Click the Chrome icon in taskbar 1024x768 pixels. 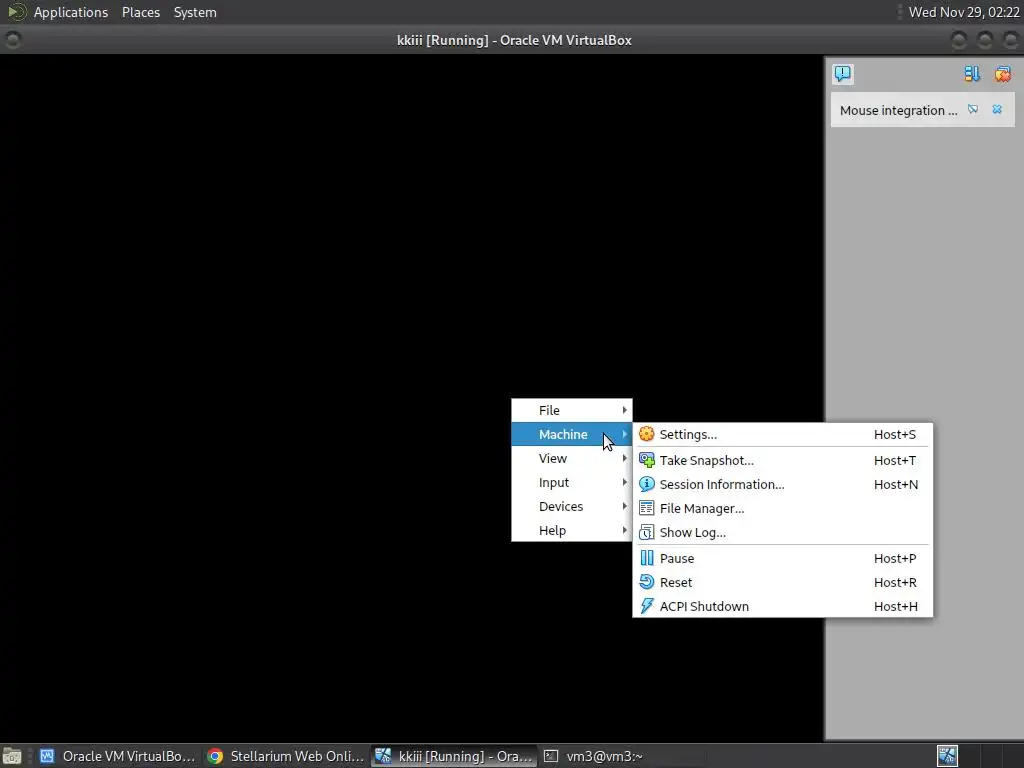(x=215, y=756)
